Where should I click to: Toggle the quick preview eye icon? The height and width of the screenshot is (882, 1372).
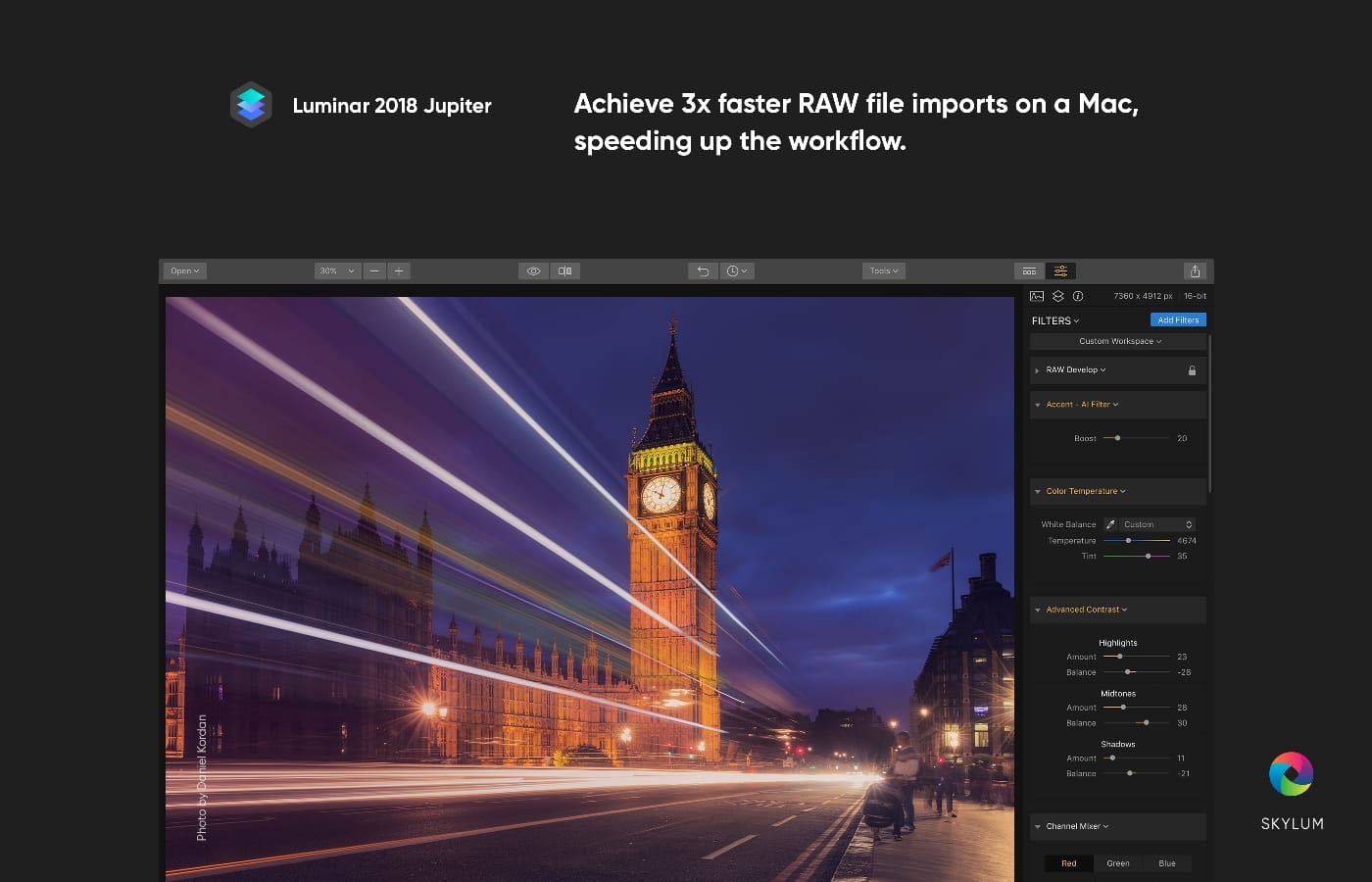coord(533,271)
